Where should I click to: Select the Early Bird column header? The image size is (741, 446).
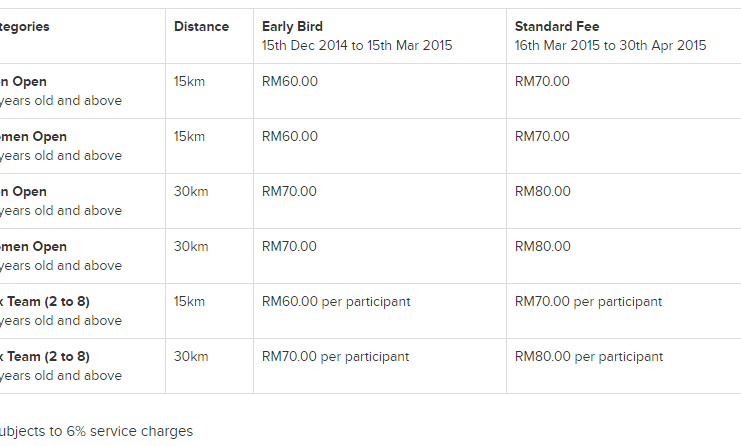click(292, 26)
